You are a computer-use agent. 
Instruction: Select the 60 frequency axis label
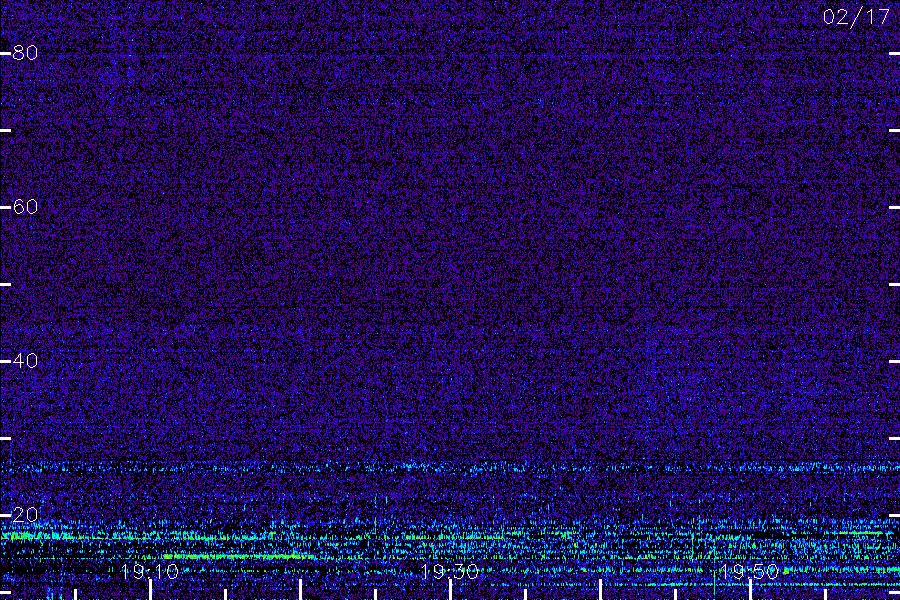coord(25,207)
